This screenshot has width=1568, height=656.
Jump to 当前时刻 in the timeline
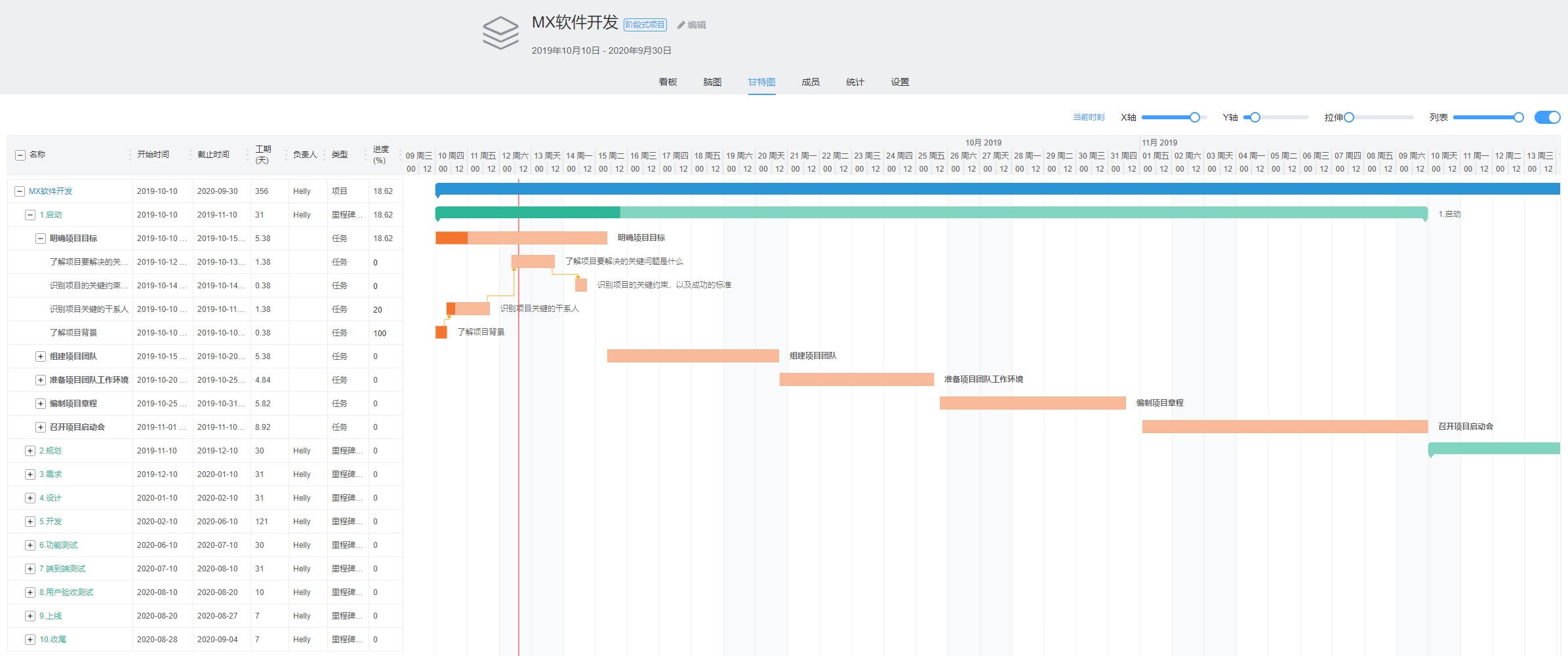coord(1088,117)
